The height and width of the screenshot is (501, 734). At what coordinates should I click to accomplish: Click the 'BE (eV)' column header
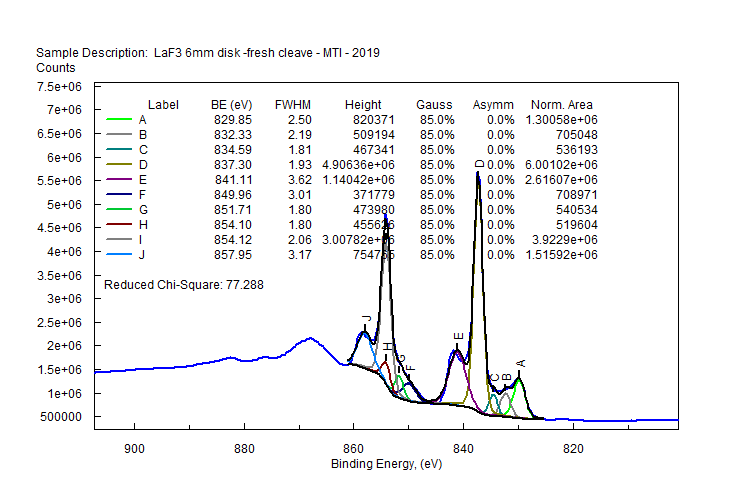tap(231, 105)
